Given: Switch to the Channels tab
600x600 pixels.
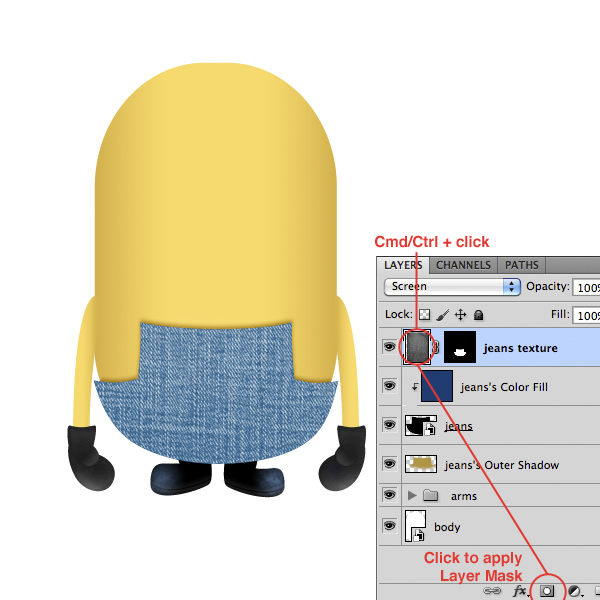Looking at the screenshot, I should [463, 265].
